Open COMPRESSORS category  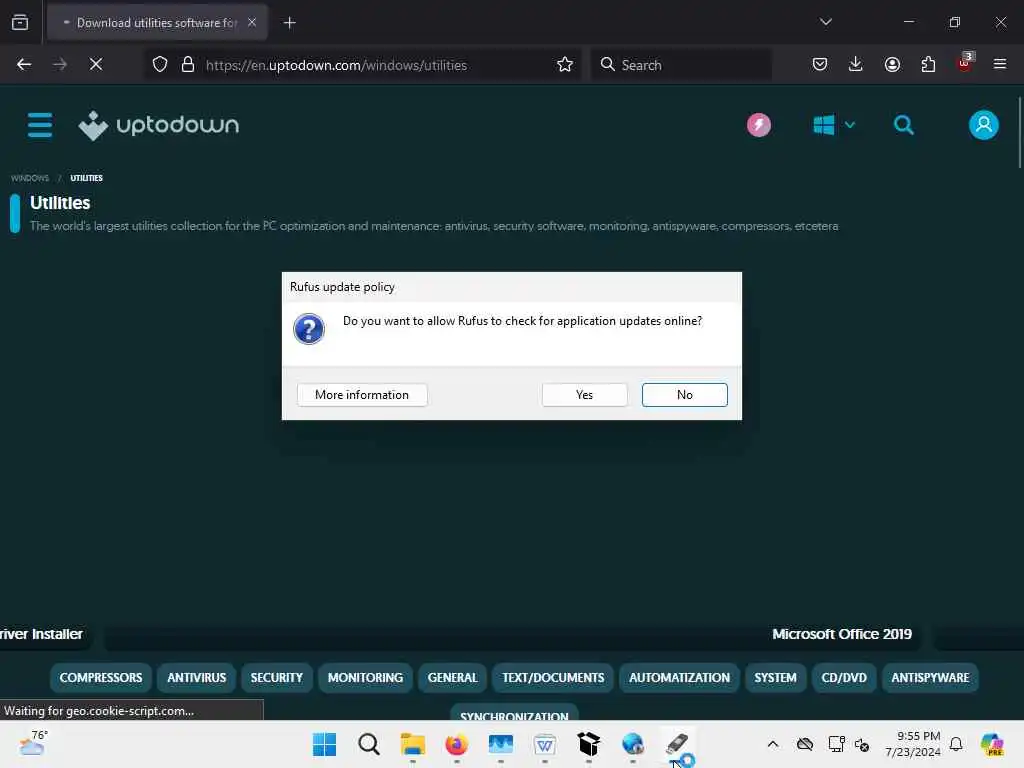pyautogui.click(x=101, y=678)
